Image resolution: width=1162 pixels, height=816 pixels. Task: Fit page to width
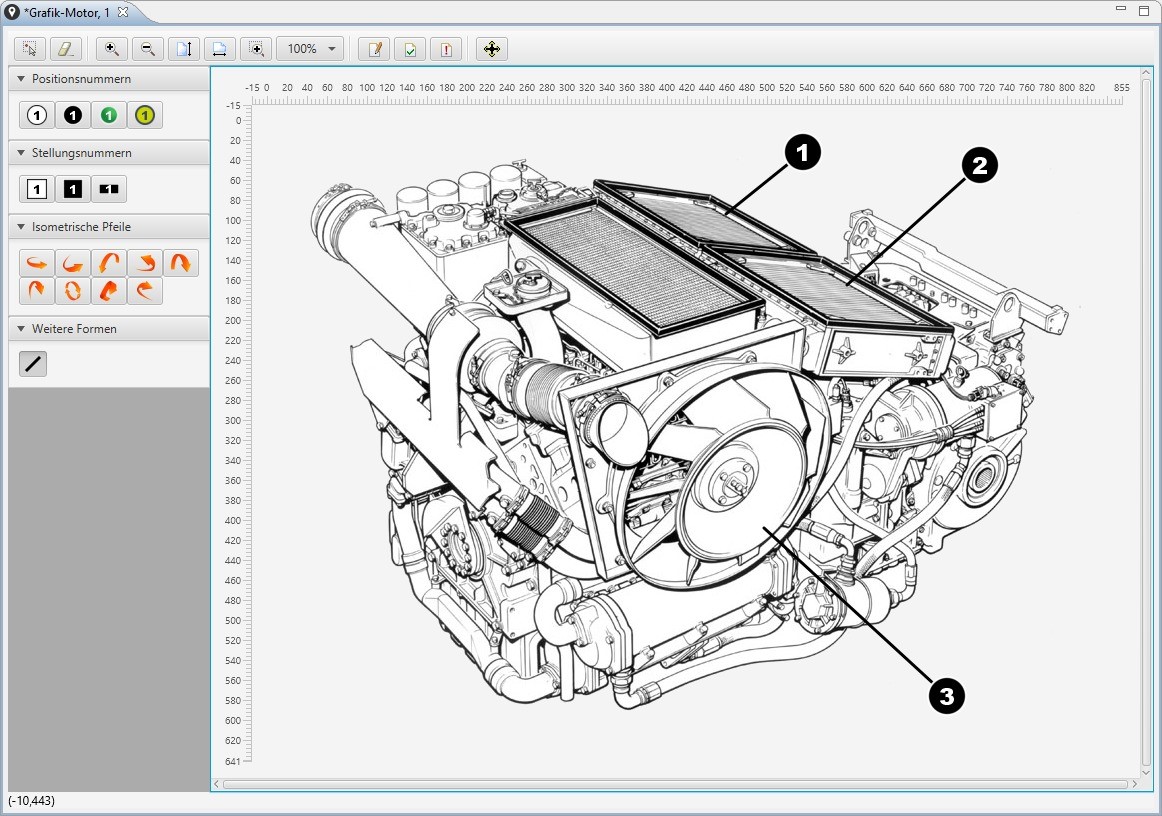pyautogui.click(x=220, y=49)
